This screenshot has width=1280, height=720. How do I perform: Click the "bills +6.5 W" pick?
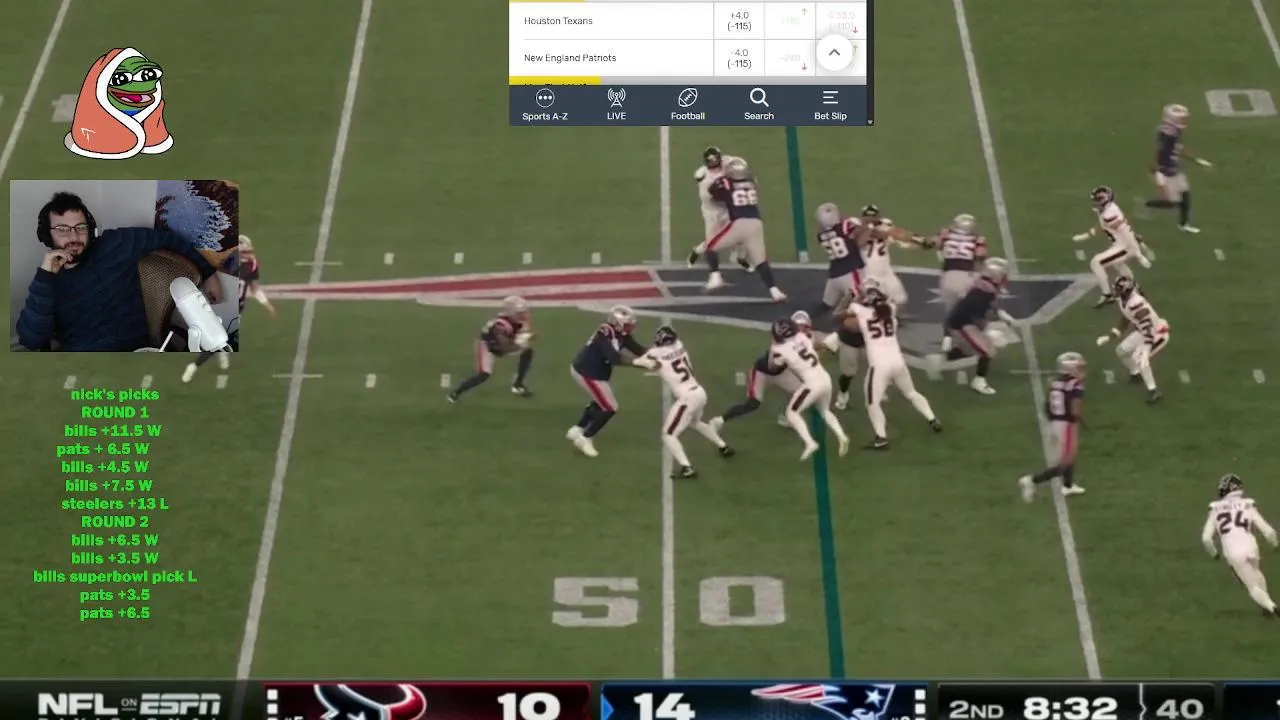coord(115,540)
